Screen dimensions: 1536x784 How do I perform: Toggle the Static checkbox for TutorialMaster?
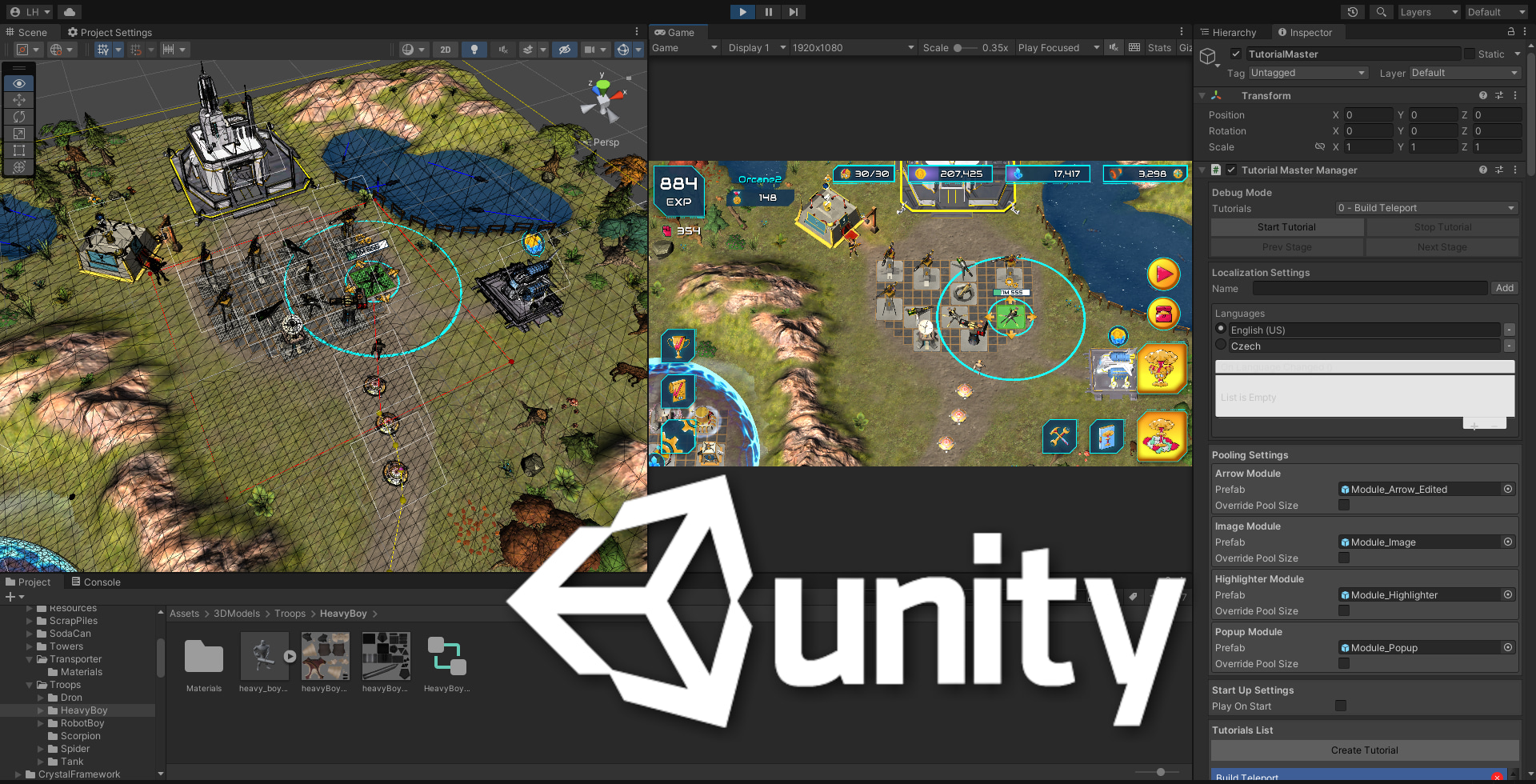coord(1470,54)
